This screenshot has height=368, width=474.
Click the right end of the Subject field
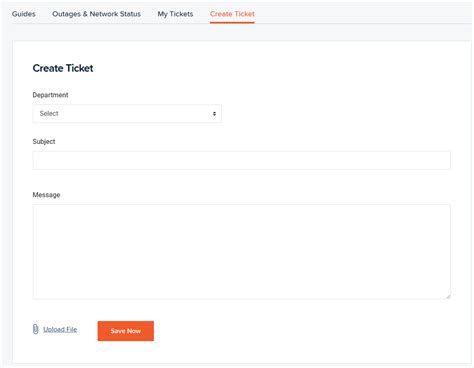tap(440, 160)
